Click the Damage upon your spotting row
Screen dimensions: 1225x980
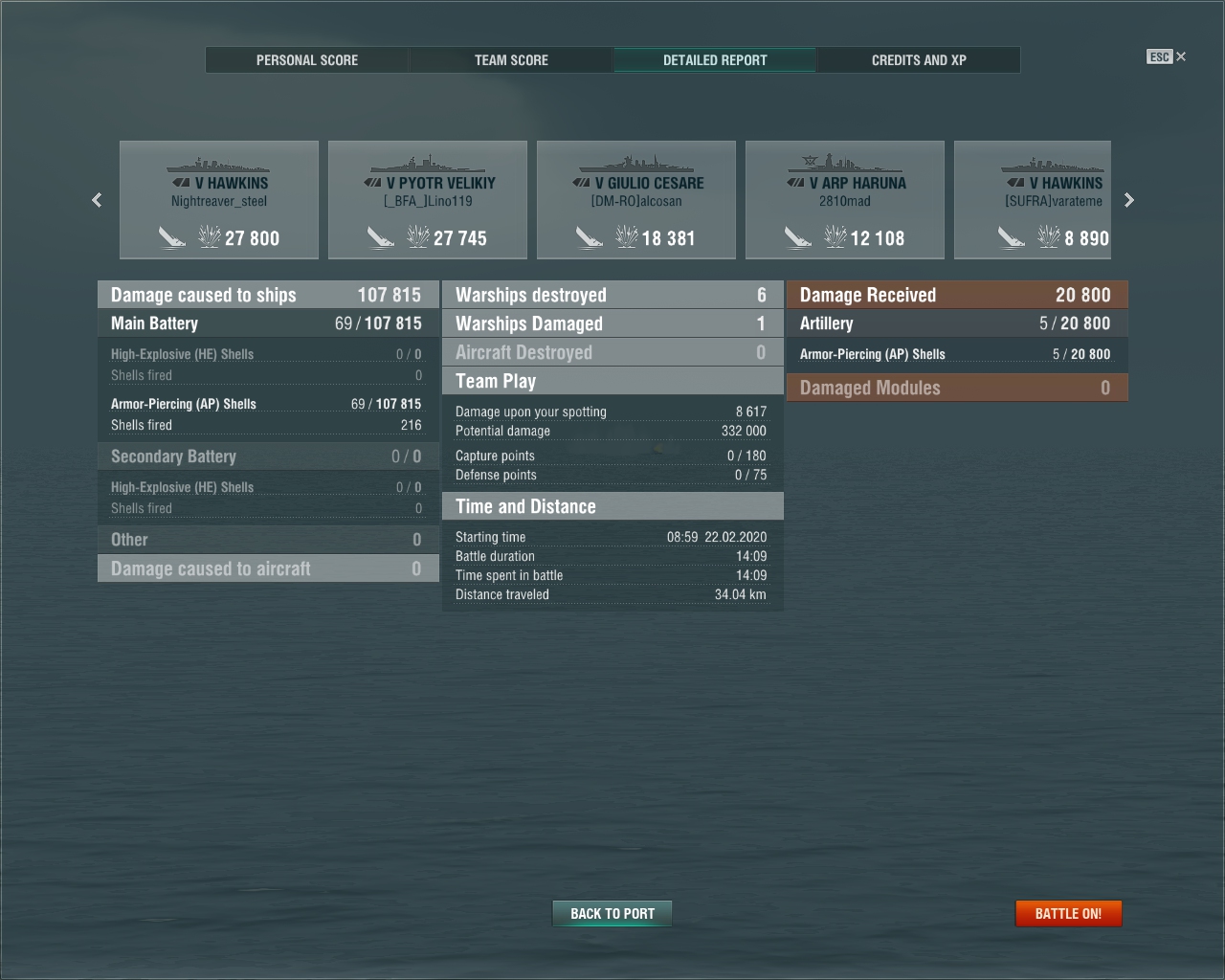[x=611, y=412]
